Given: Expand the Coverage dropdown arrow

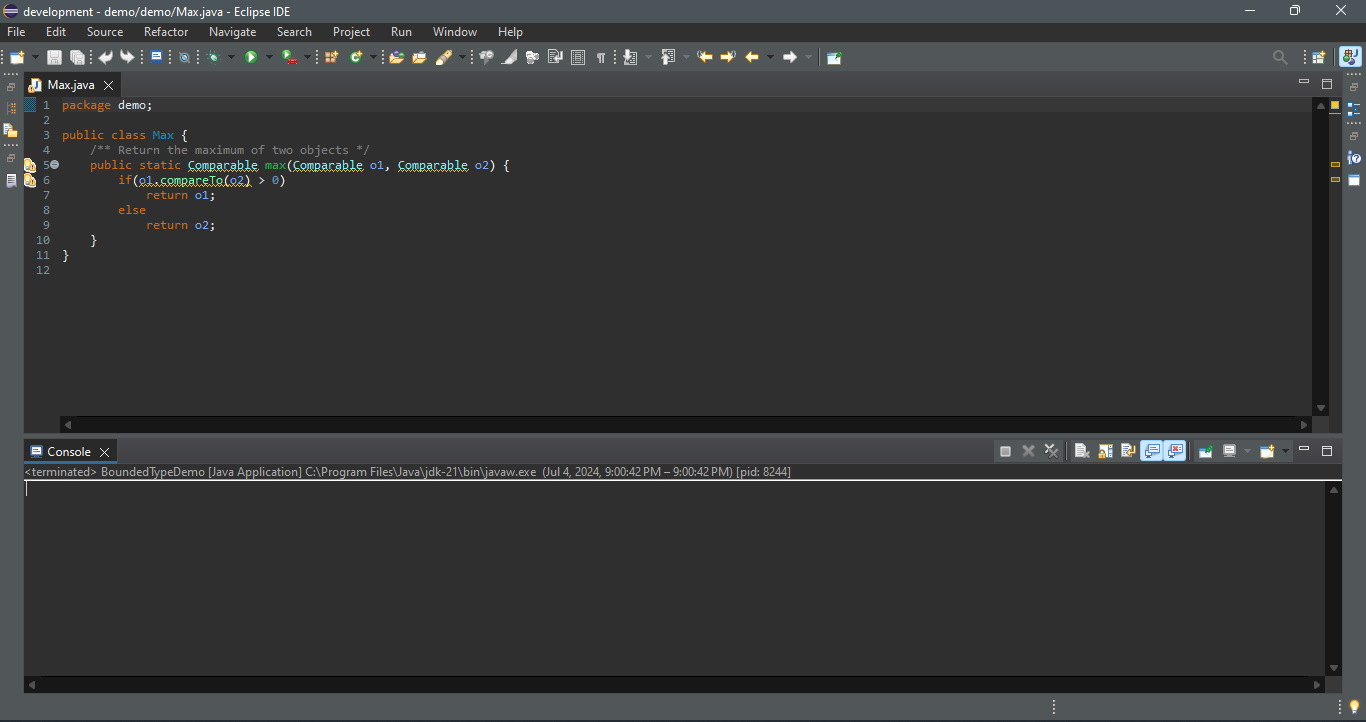Looking at the screenshot, I should [x=307, y=57].
